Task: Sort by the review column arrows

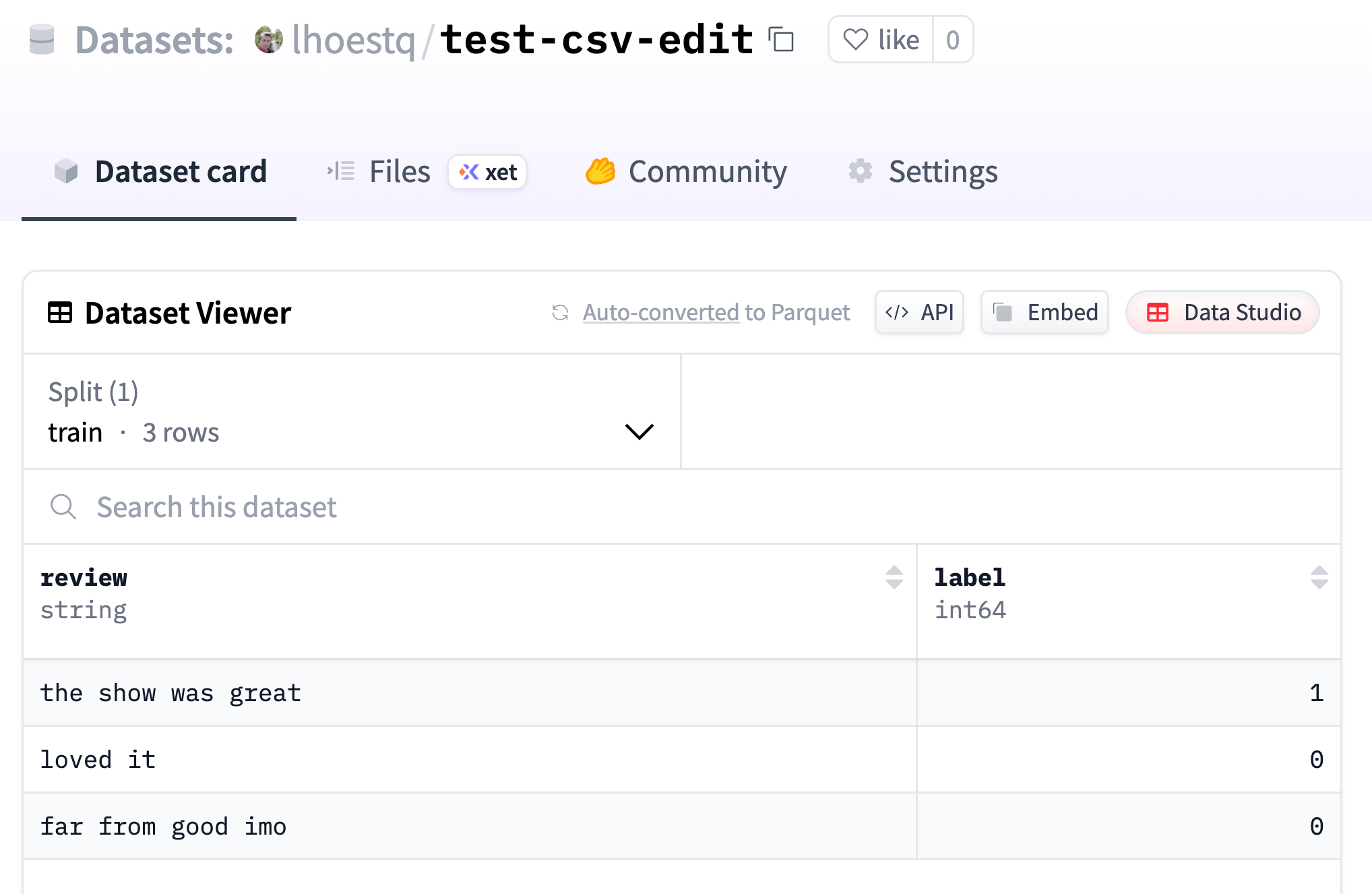Action: point(894,577)
